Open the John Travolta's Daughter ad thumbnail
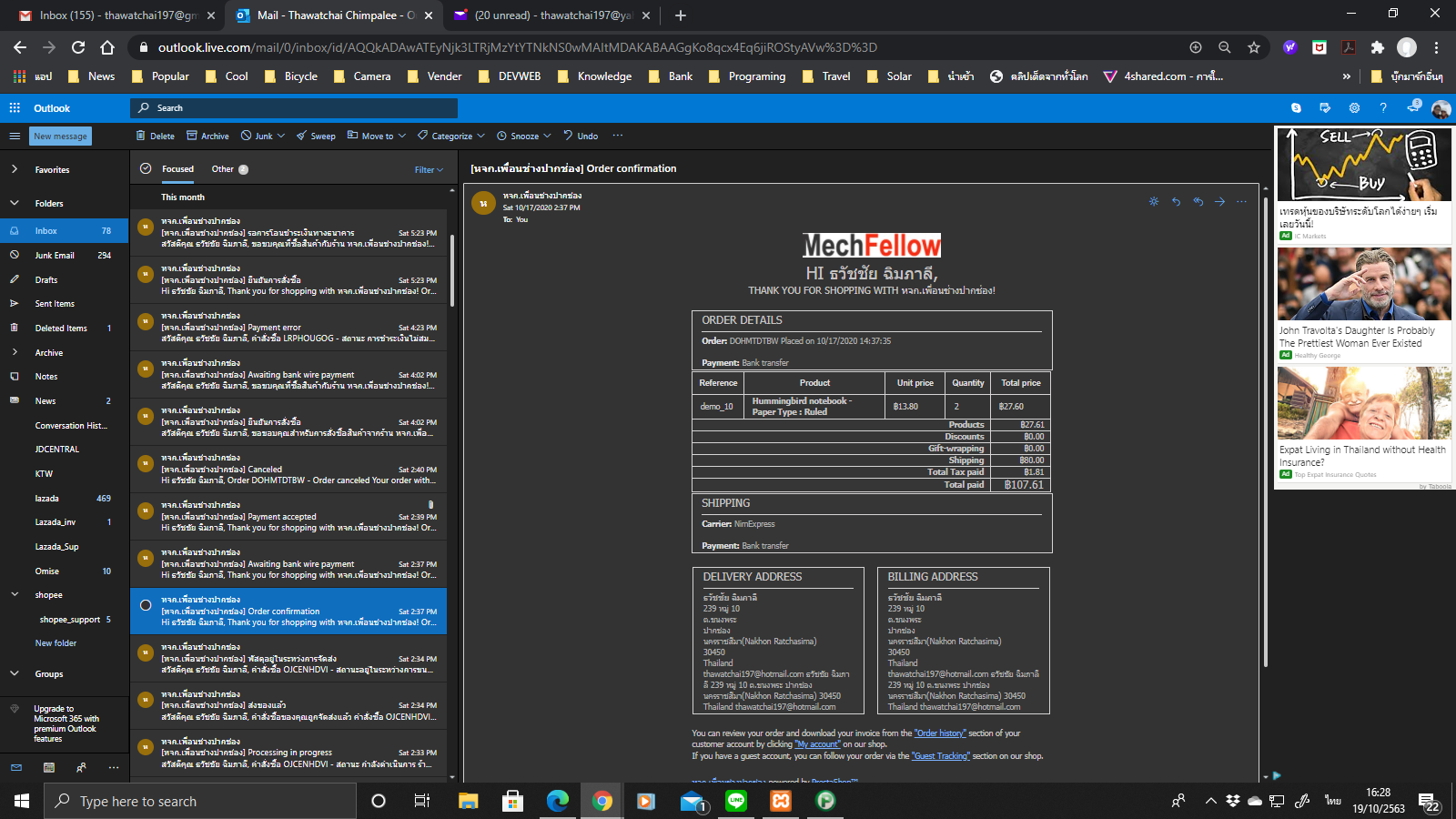1456x819 pixels. point(1364,284)
